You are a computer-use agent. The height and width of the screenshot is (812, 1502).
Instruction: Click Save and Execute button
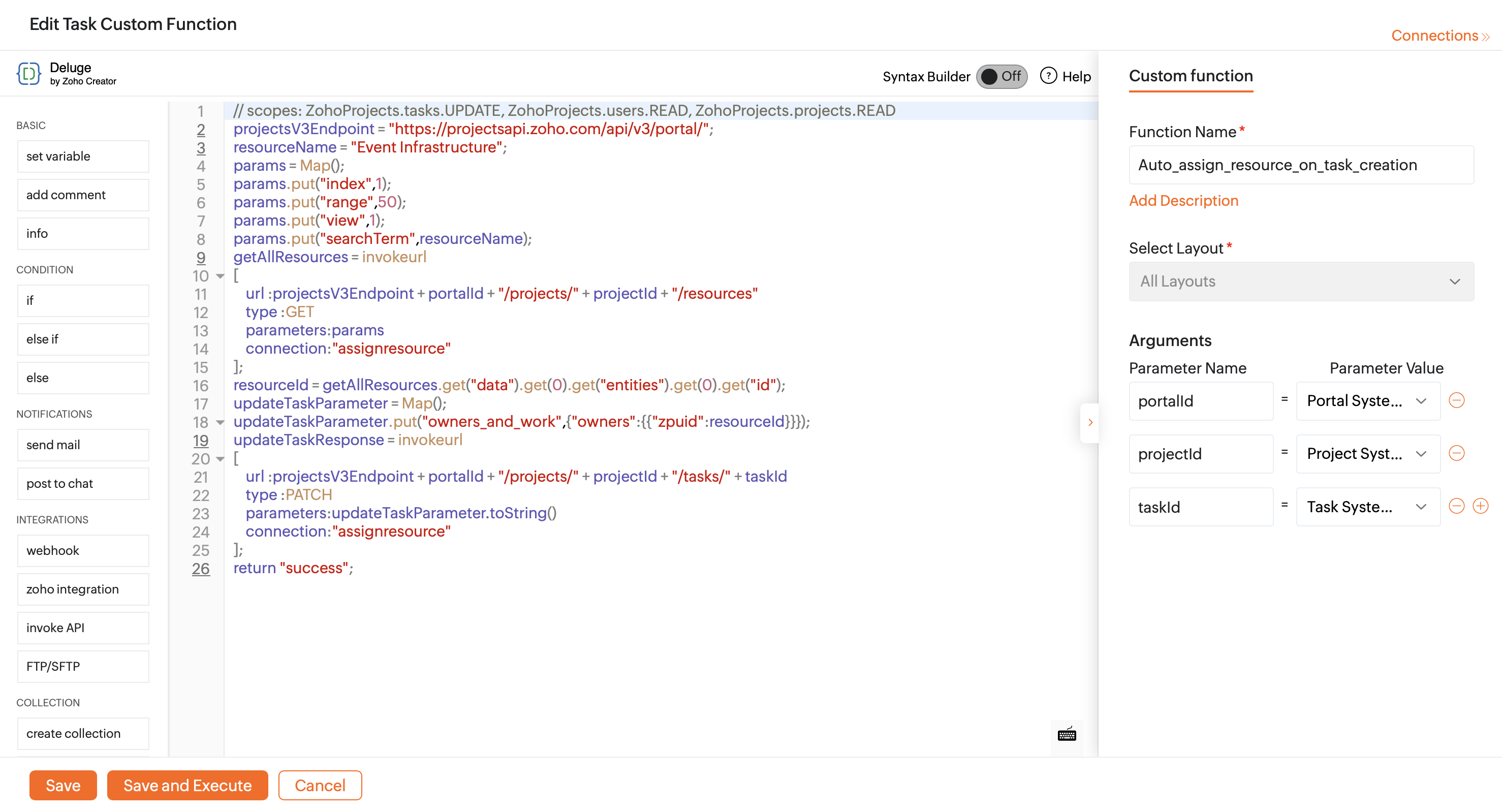[187, 785]
